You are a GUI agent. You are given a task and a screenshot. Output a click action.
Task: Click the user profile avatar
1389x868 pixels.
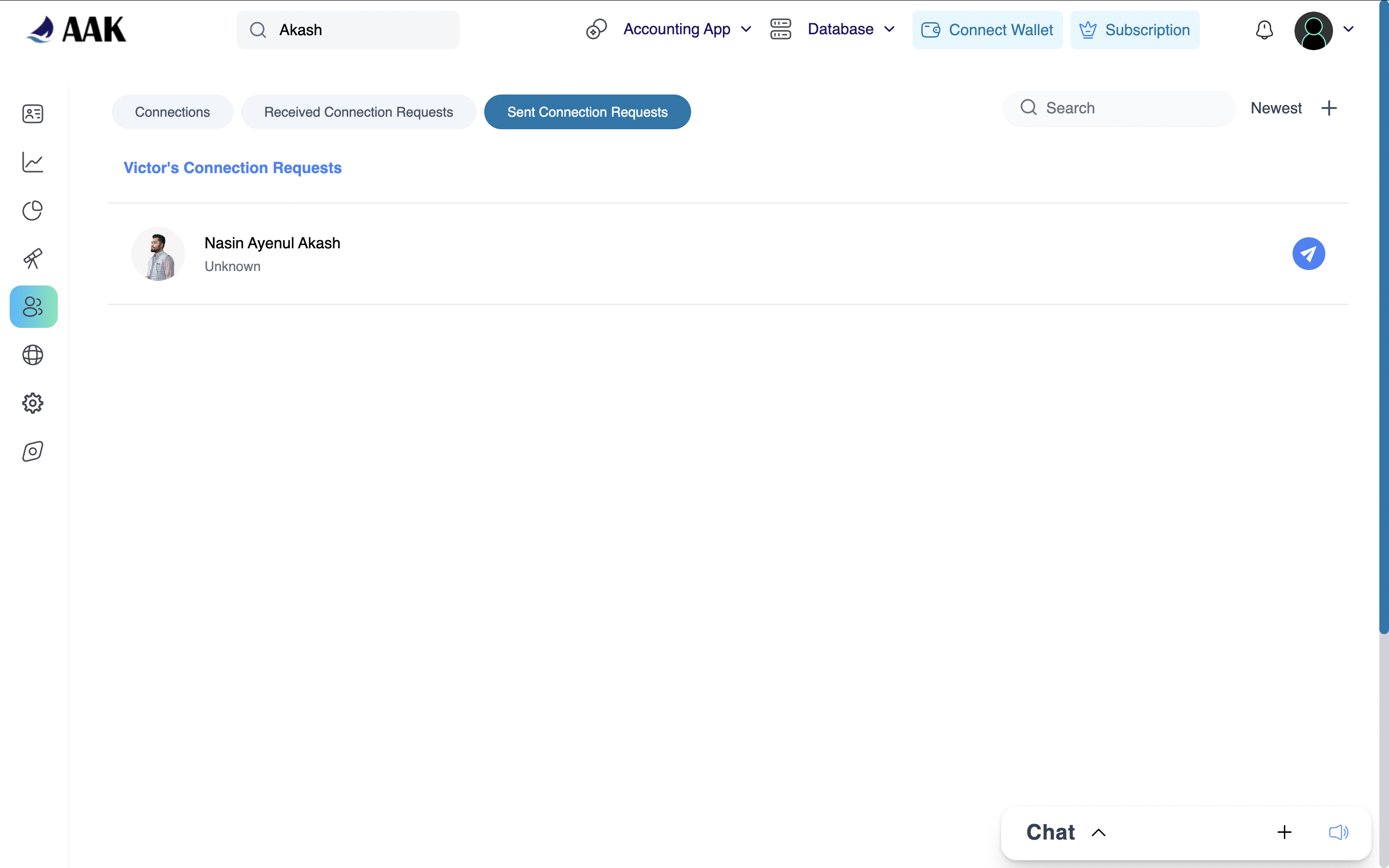coord(1313,30)
